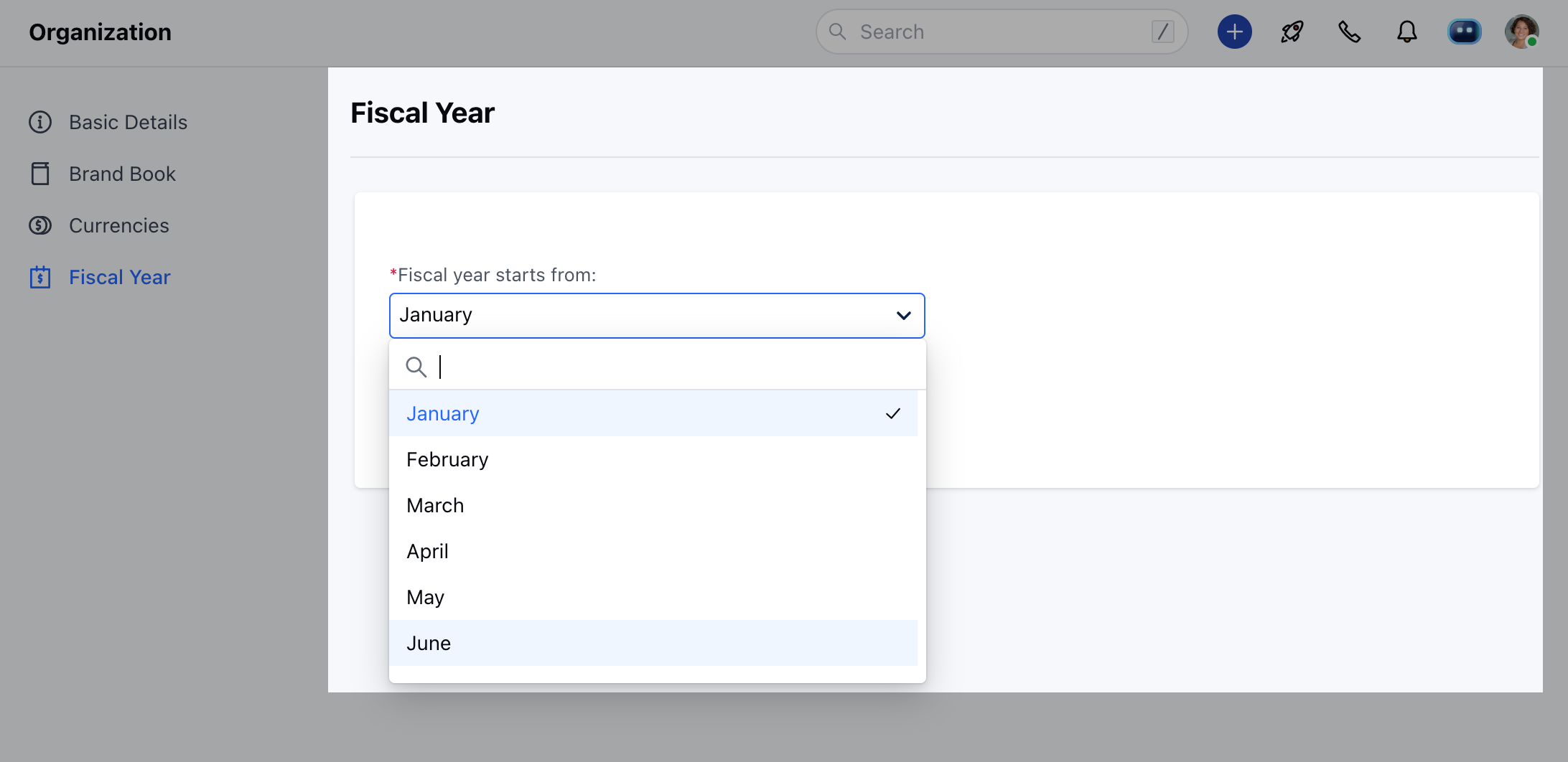1568x762 pixels.
Task: Open the Currencies settings page
Action: [118, 225]
